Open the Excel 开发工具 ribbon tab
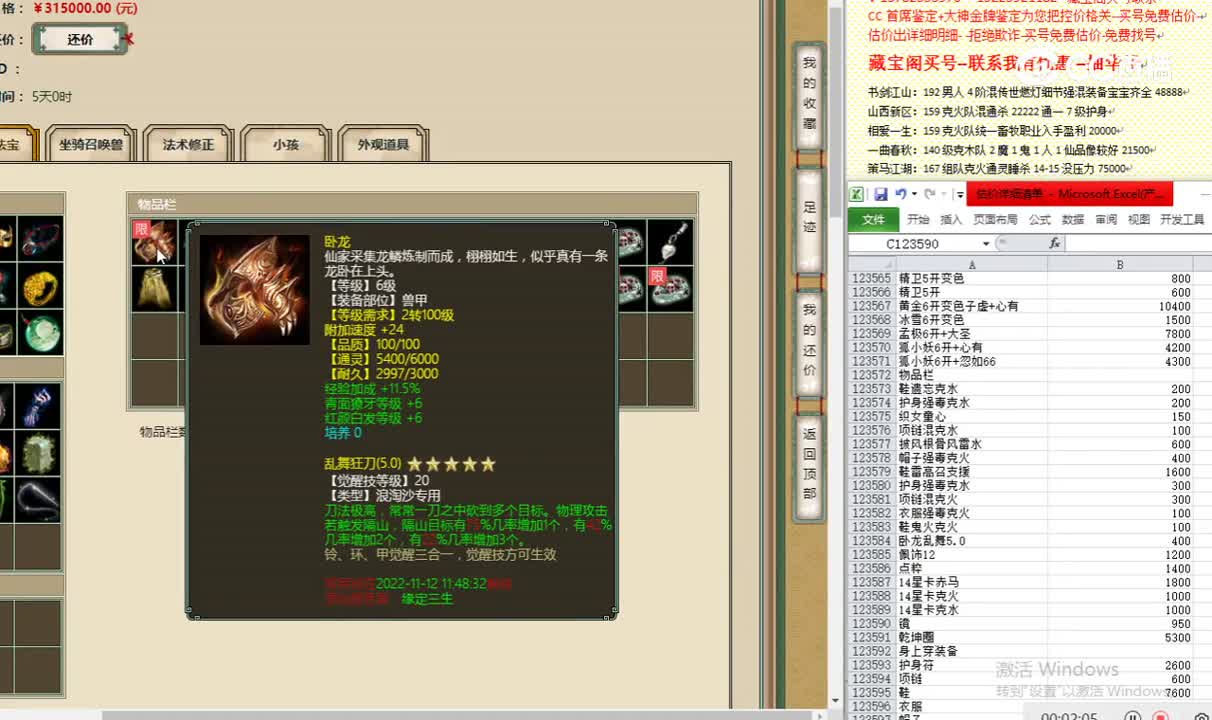This screenshot has height=720, width=1212. point(1182,219)
